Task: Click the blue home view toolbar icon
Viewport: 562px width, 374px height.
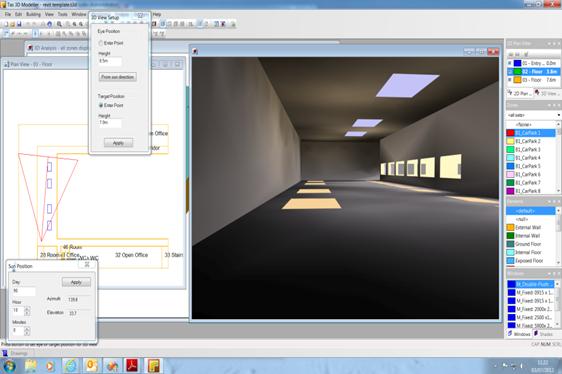Action: click(49, 24)
